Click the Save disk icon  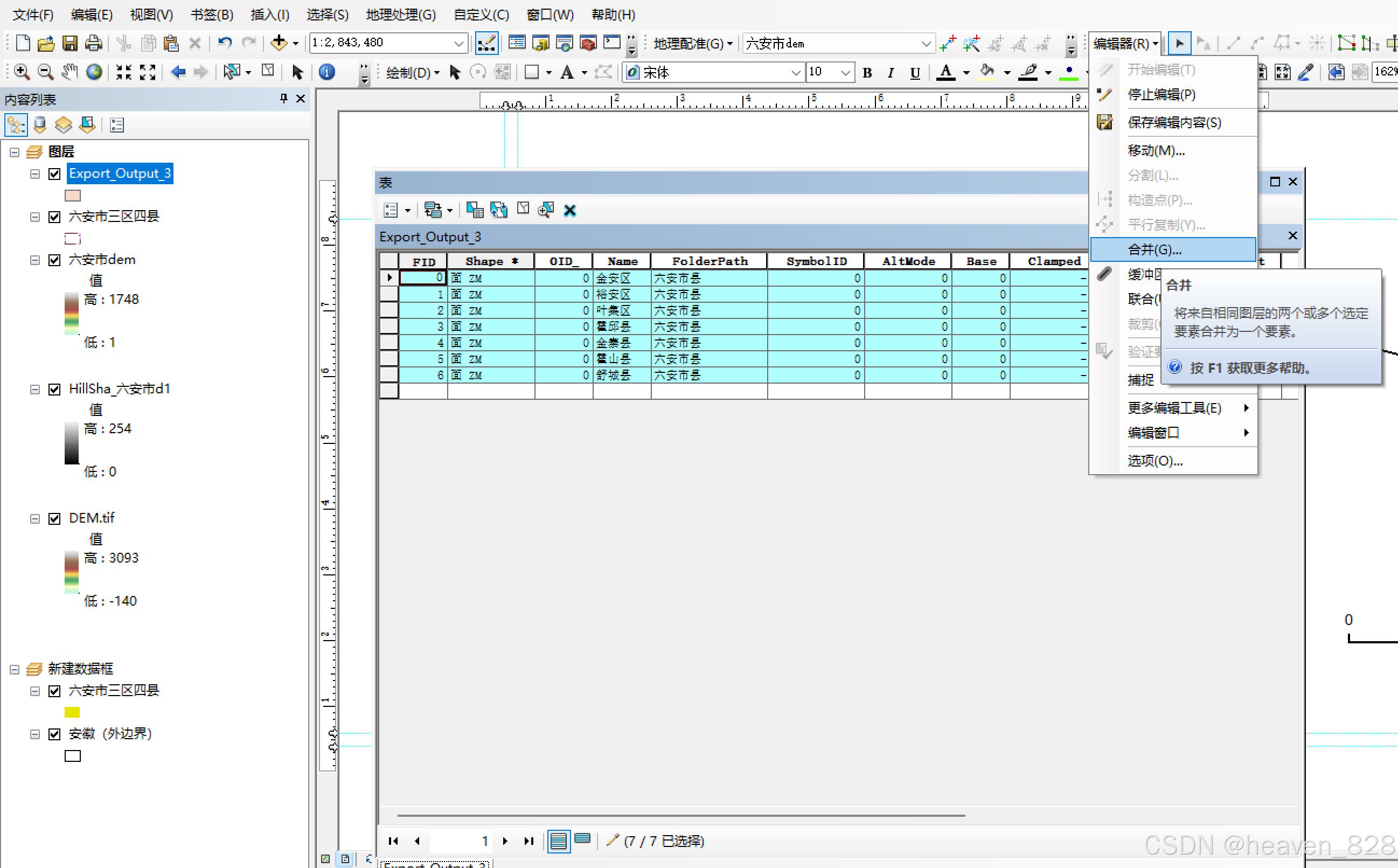[x=69, y=43]
